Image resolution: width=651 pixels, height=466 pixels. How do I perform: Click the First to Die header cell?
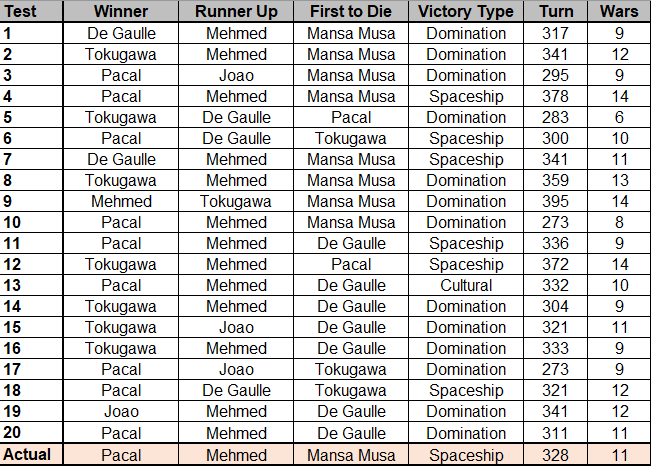tap(351, 11)
